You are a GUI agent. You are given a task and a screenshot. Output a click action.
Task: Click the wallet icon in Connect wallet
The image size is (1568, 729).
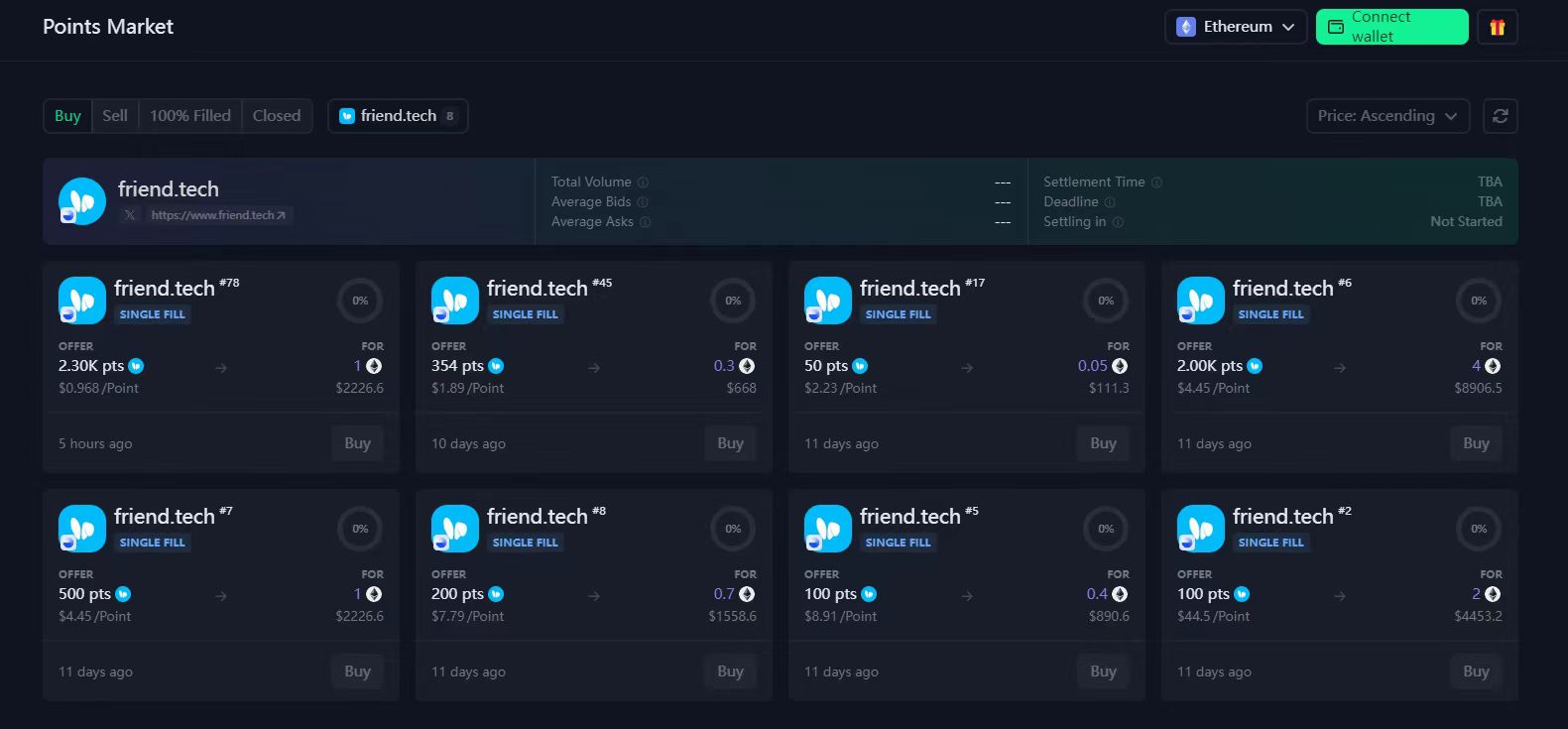point(1336,27)
